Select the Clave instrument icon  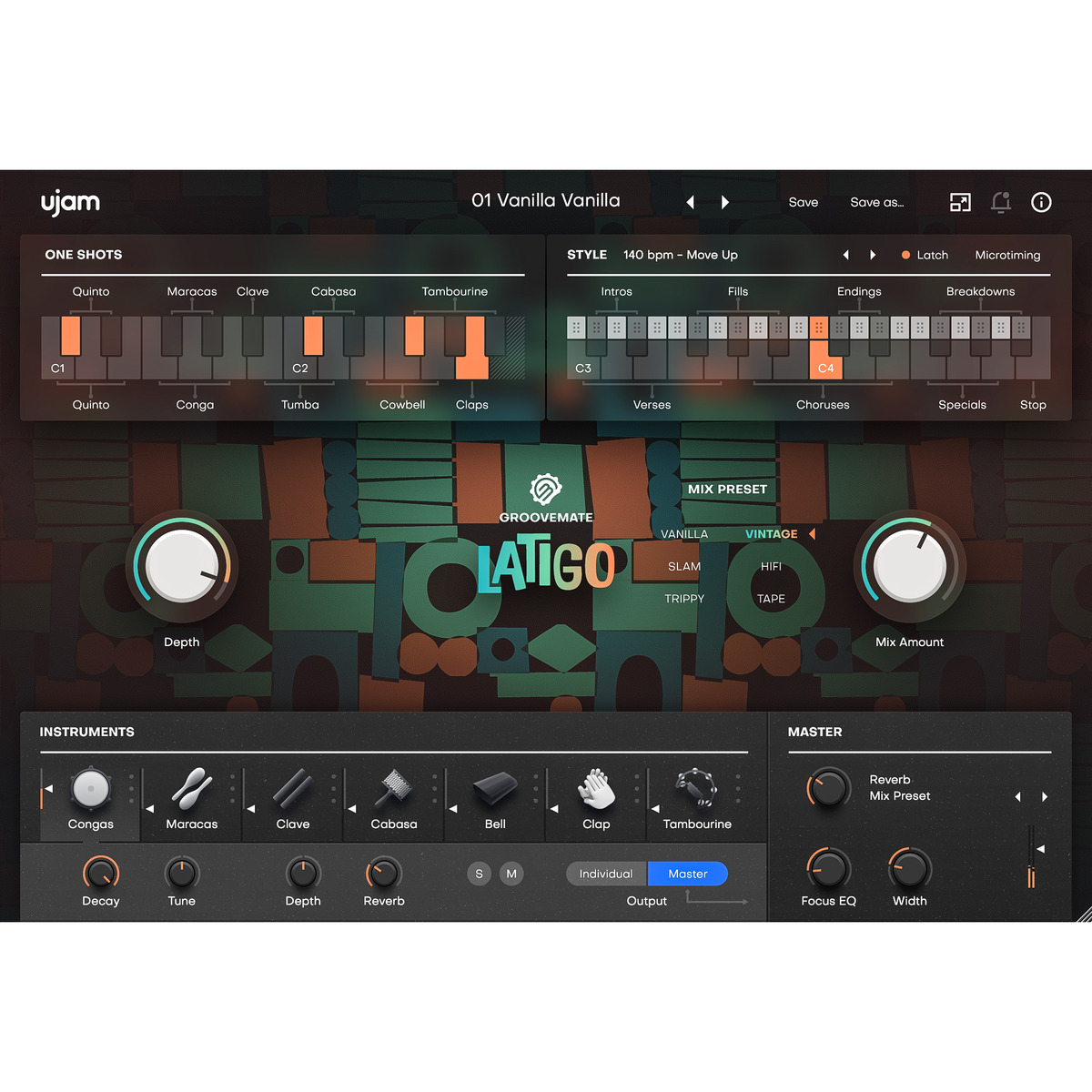tap(291, 791)
